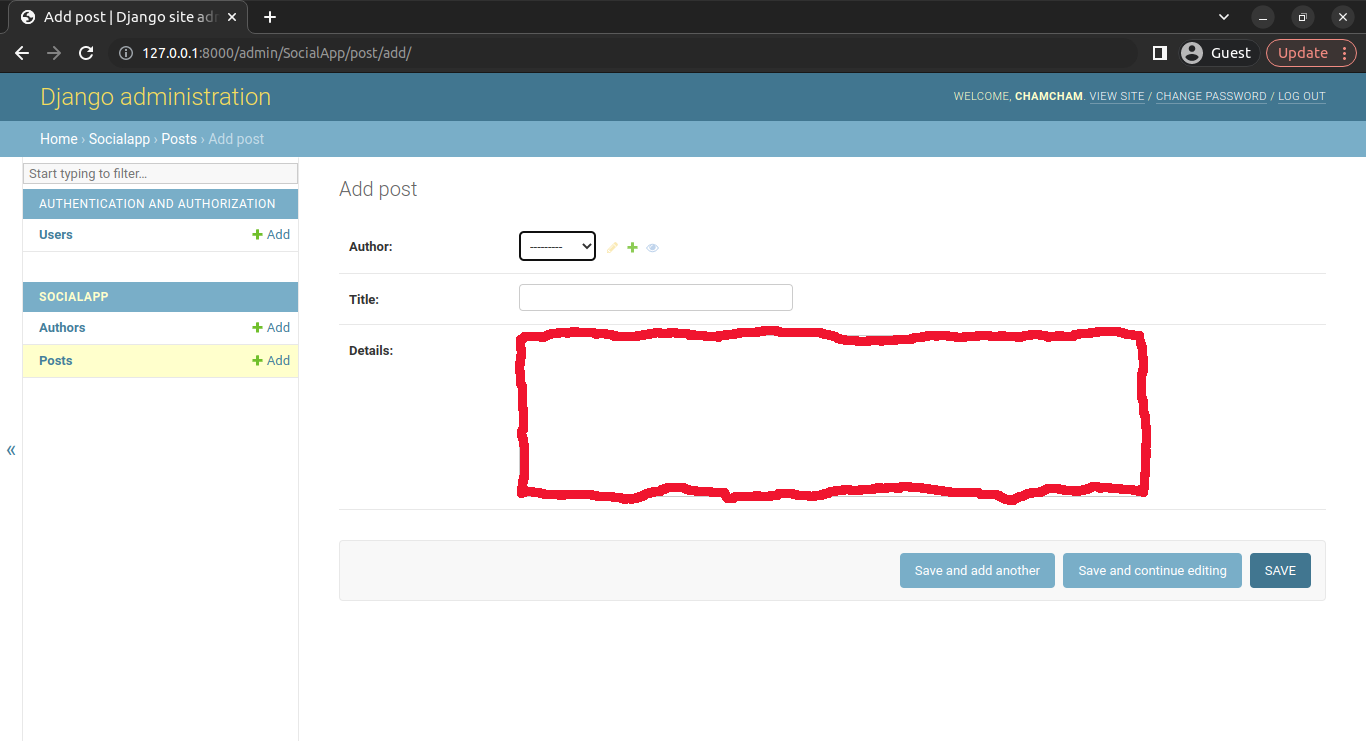Click the sidebar filter search box
Image resolution: width=1366 pixels, height=741 pixels.
160,174
